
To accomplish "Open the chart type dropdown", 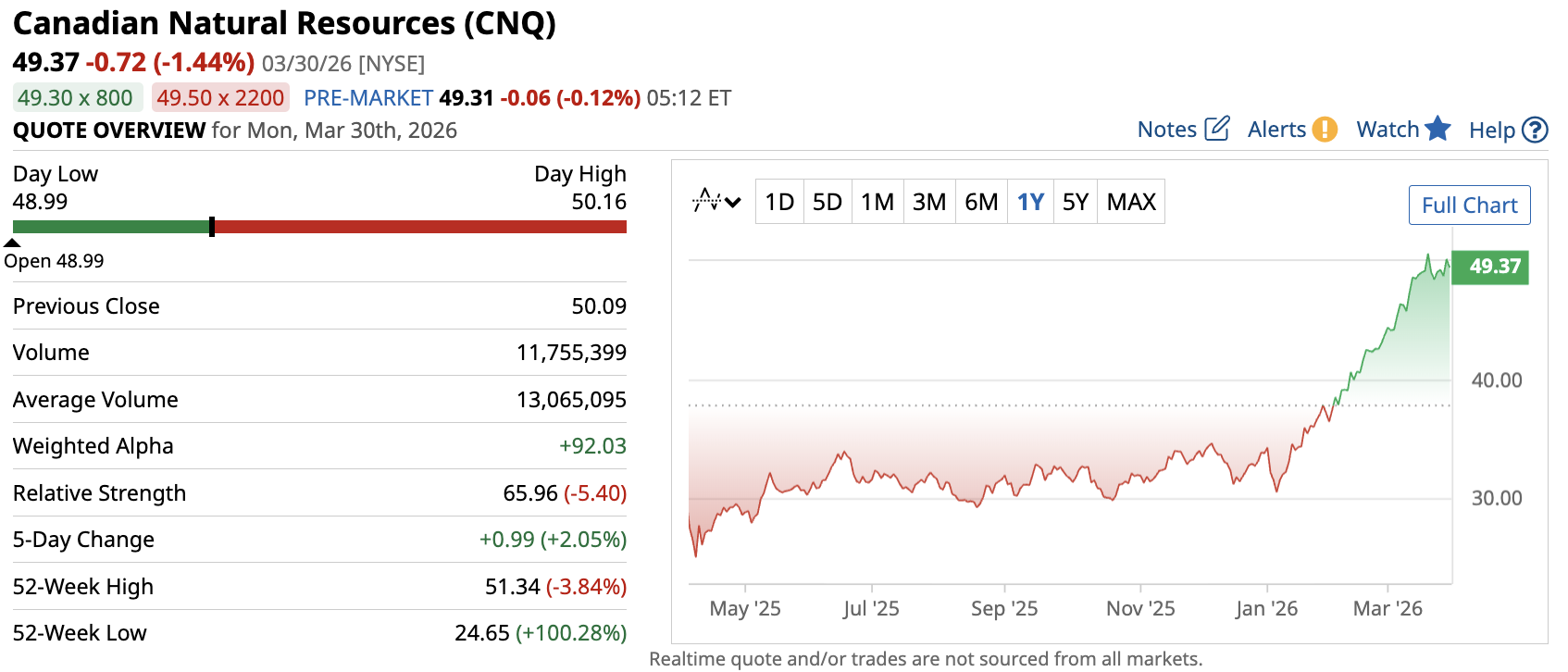I will (716, 201).
